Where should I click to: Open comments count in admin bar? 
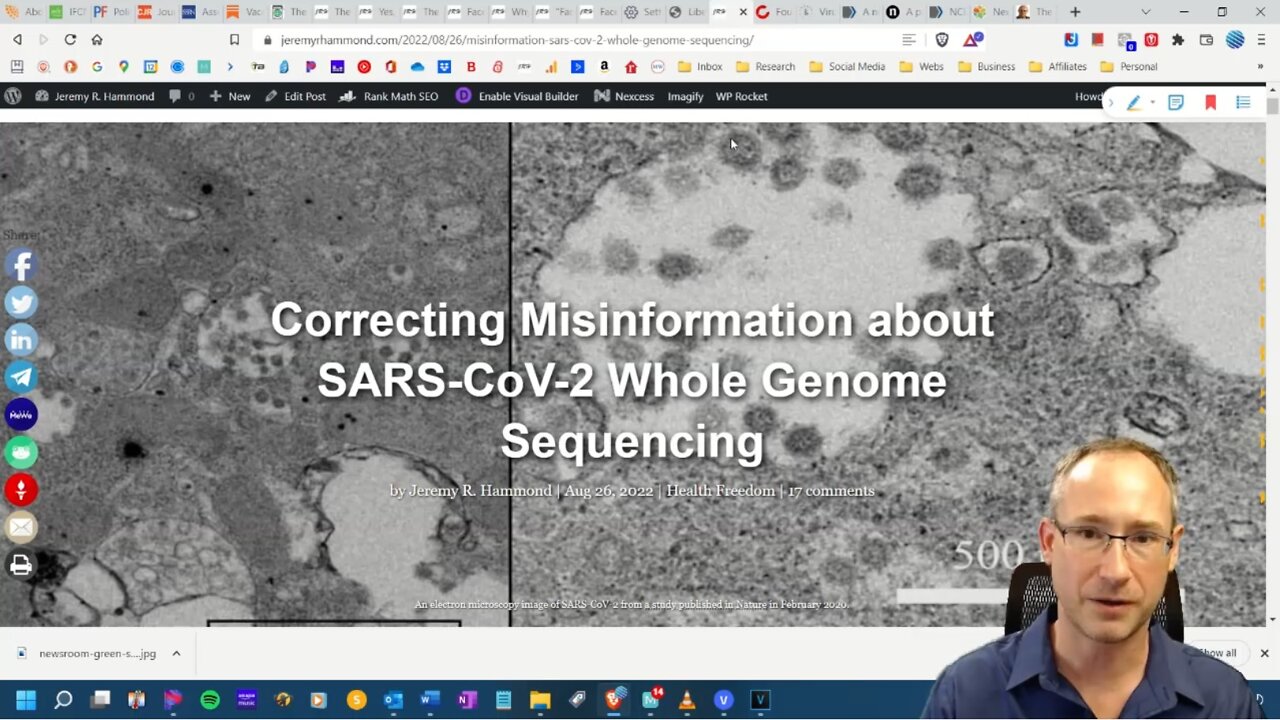click(181, 96)
